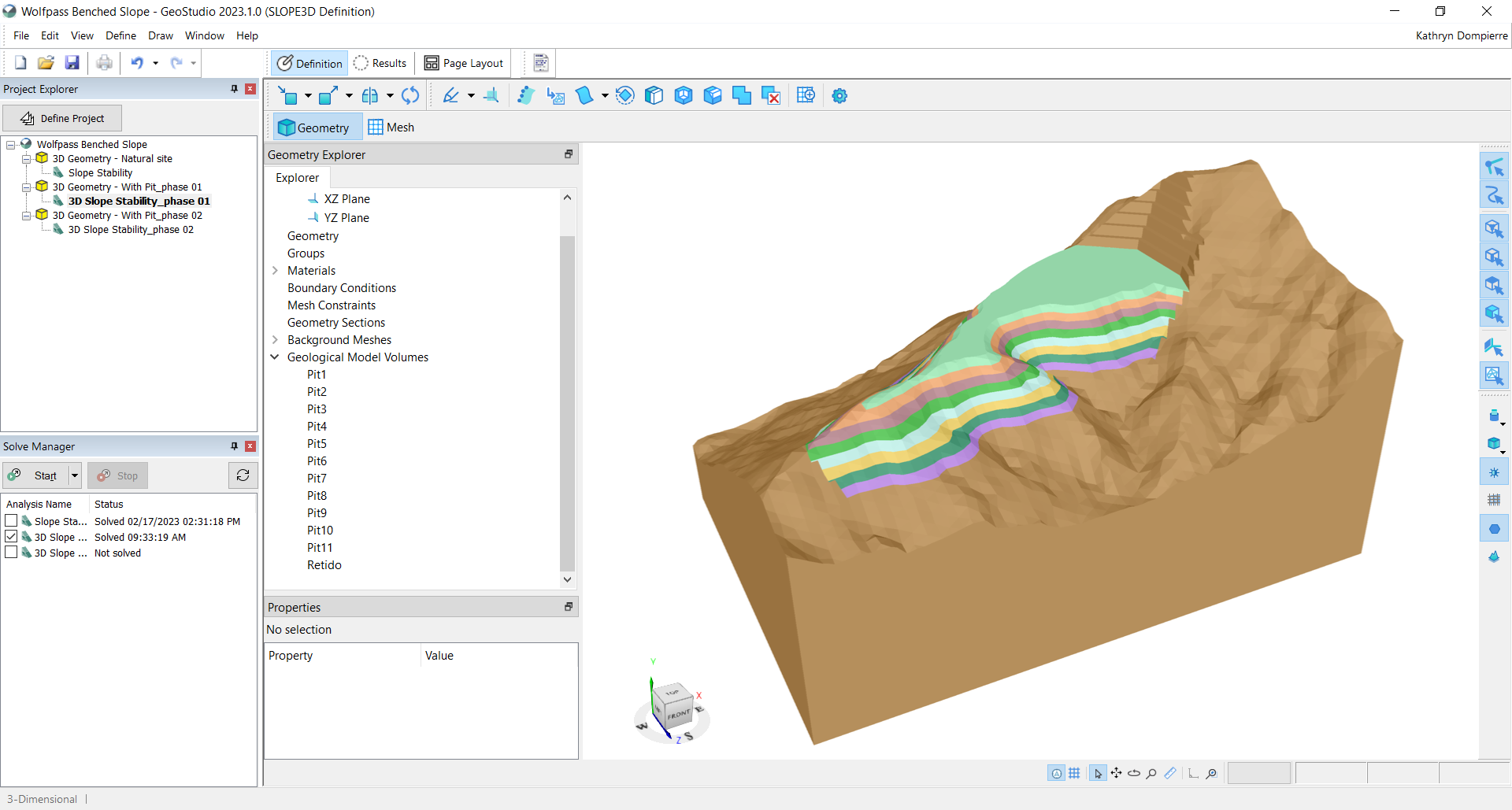Open the Start button dropdown arrow
Screen dimensions: 1512x810
click(x=75, y=475)
